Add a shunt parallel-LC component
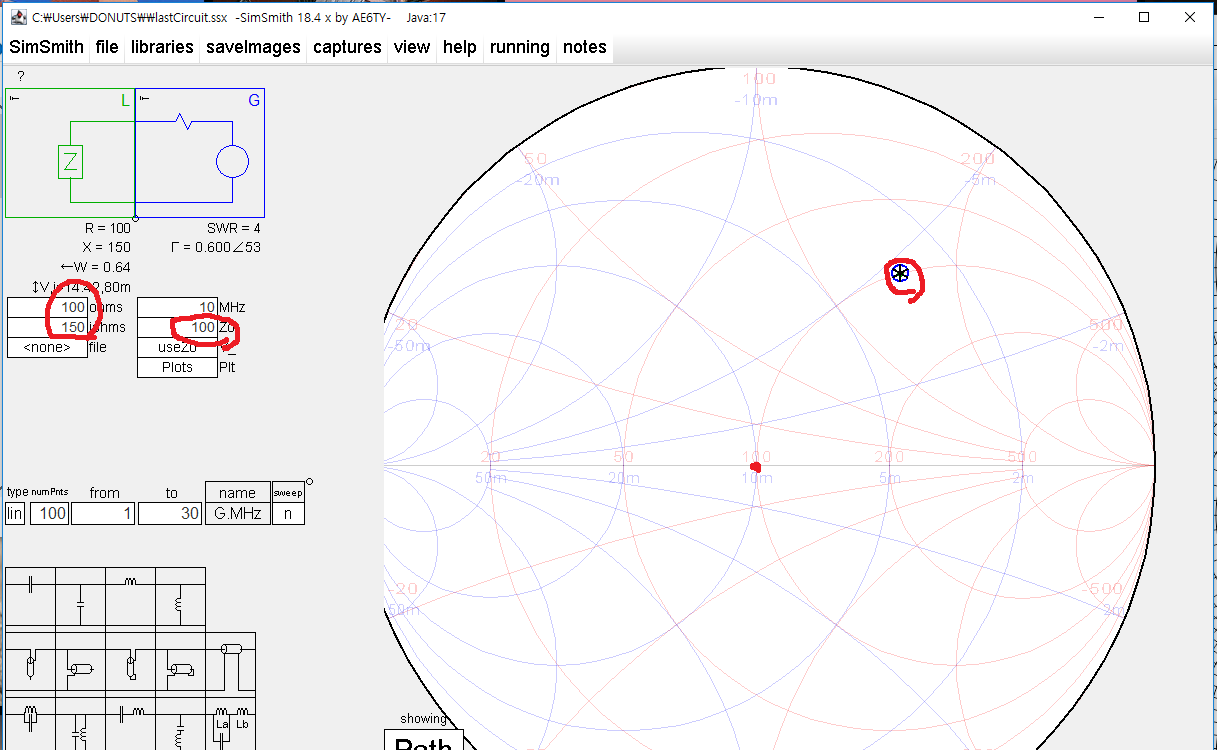The width and height of the screenshot is (1217, 750). 80,725
